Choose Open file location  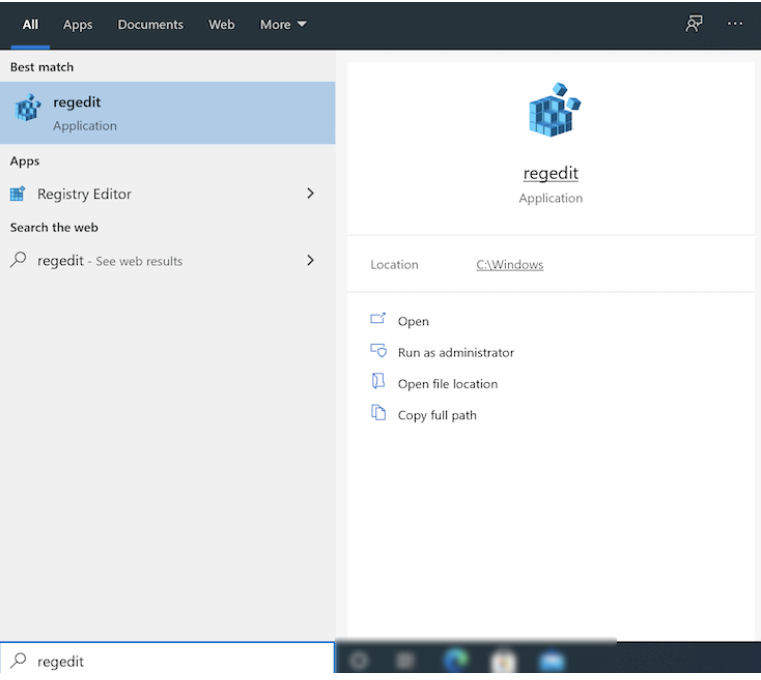[x=447, y=384]
